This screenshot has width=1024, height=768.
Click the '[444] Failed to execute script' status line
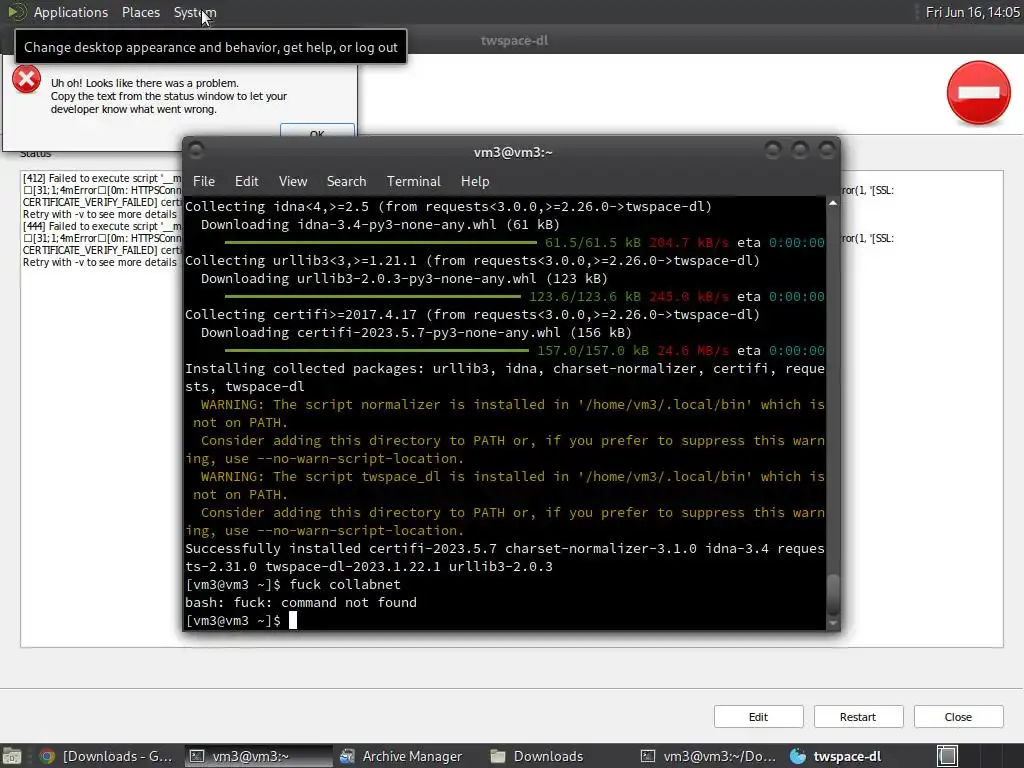pyautogui.click(x=102, y=226)
